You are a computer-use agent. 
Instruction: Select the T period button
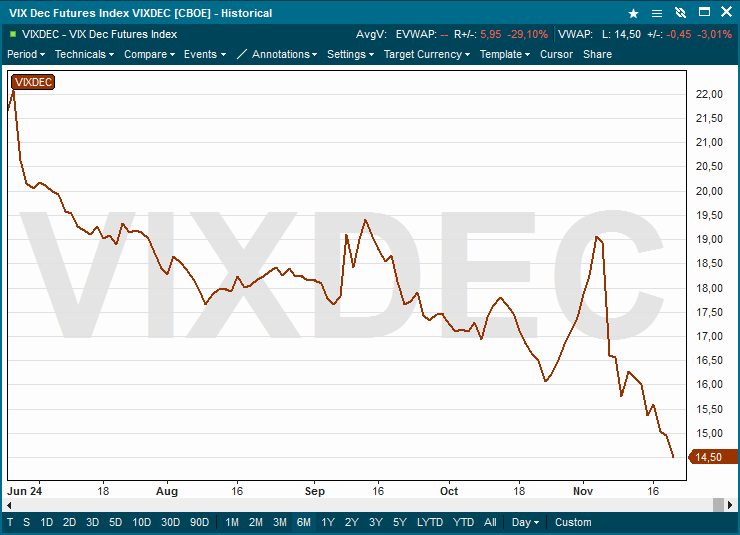(x=10, y=522)
